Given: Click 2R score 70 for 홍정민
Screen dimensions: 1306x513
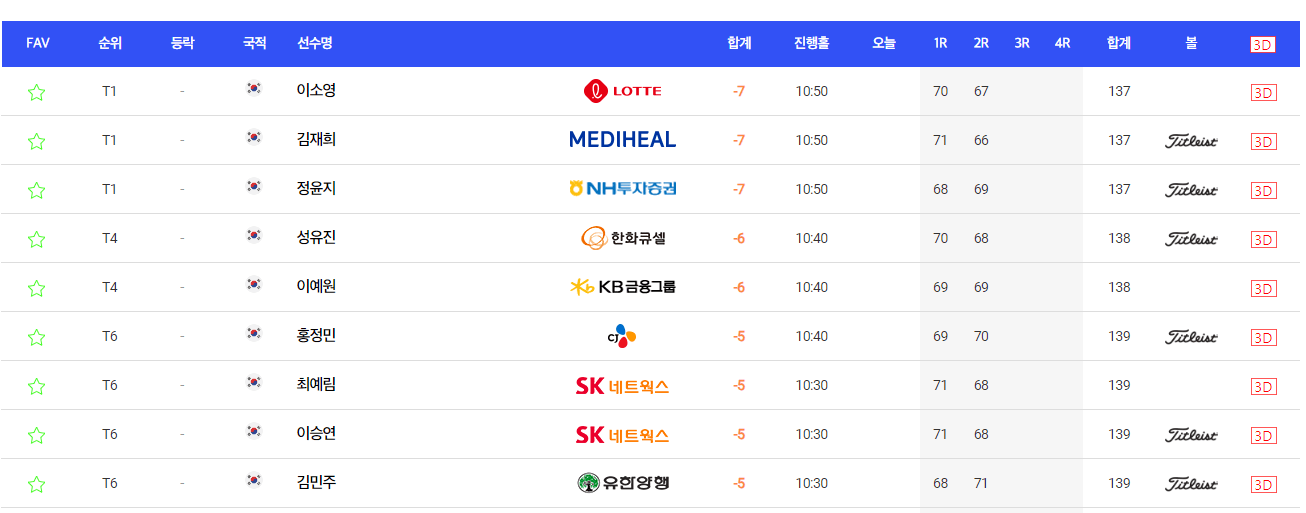Looking at the screenshot, I should [981, 337].
